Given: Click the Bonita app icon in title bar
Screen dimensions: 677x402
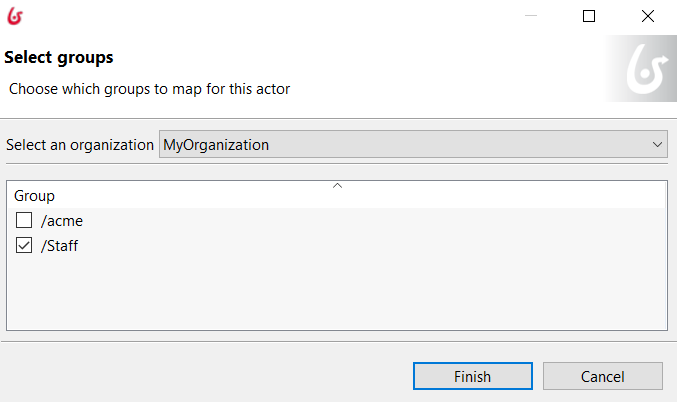Looking at the screenshot, I should (x=15, y=16).
